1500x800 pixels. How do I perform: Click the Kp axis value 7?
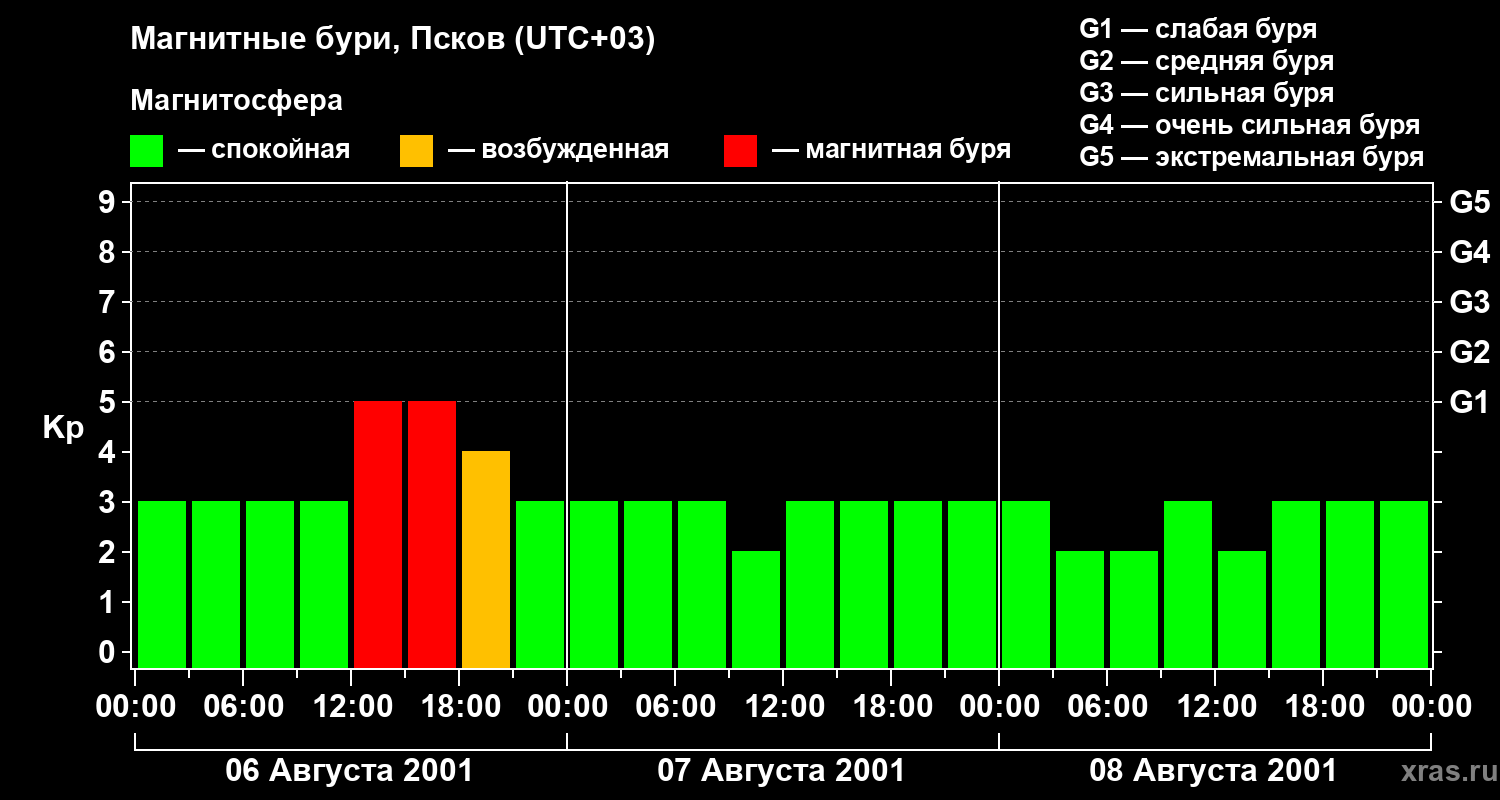tap(108, 303)
